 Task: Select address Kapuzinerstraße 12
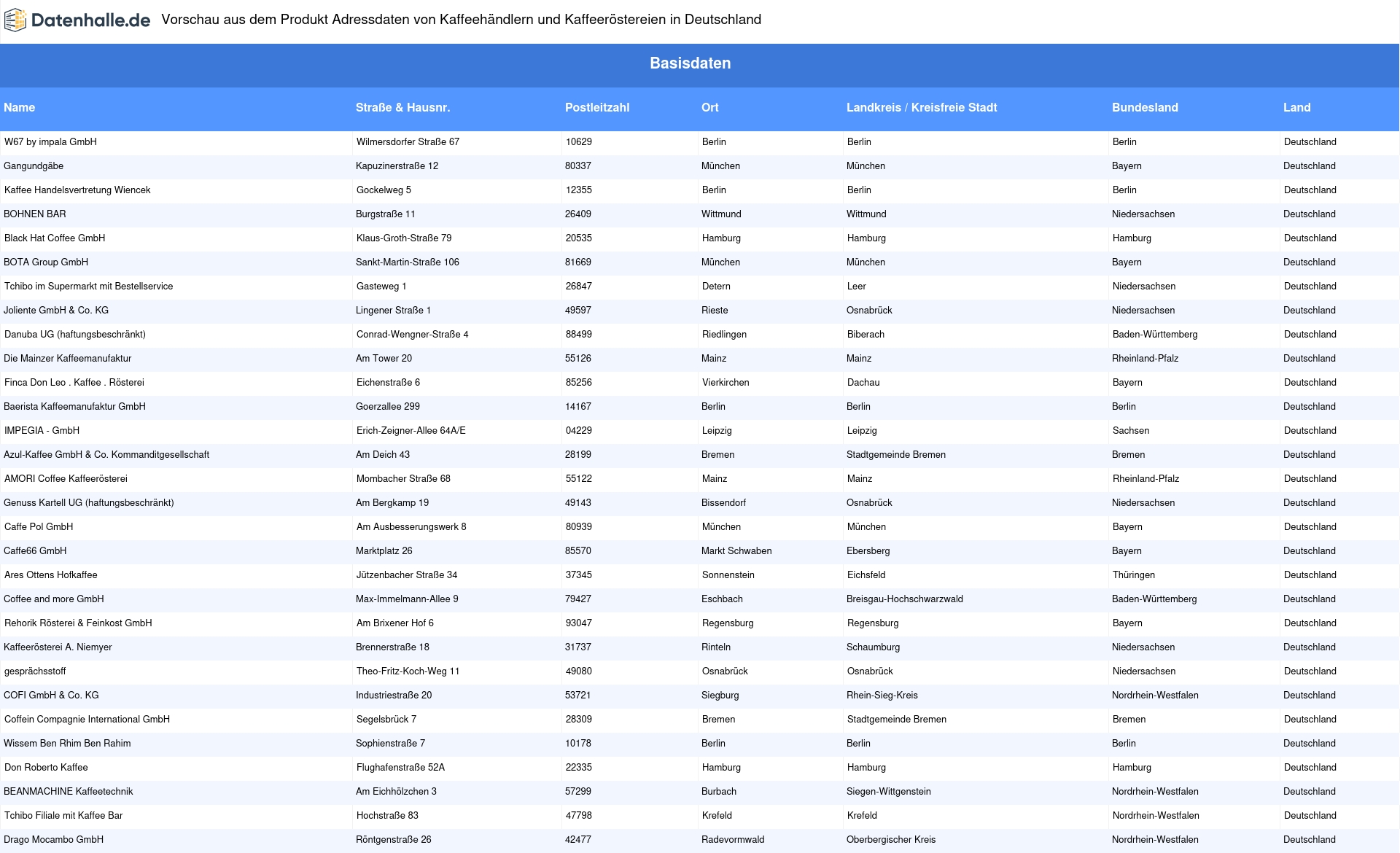397,166
